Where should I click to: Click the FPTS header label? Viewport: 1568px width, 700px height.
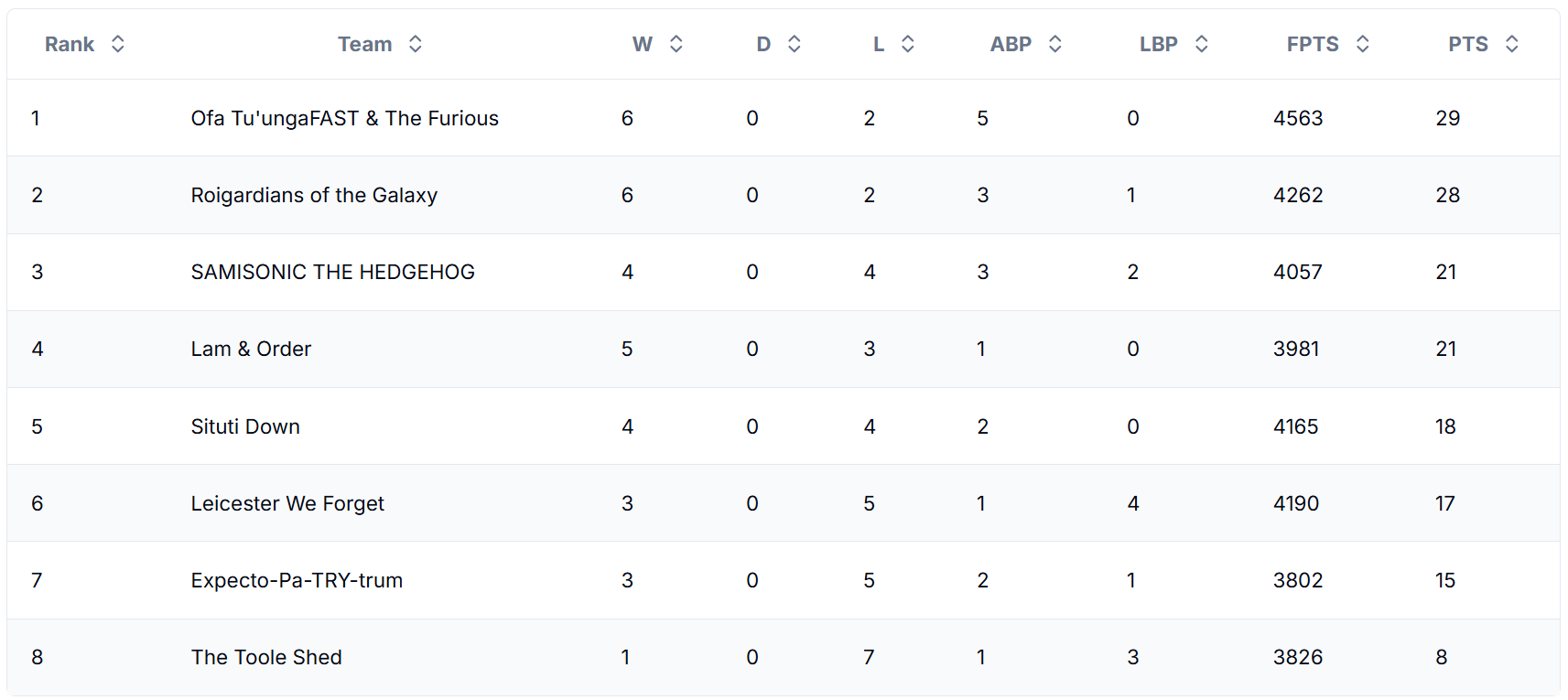click(1313, 44)
